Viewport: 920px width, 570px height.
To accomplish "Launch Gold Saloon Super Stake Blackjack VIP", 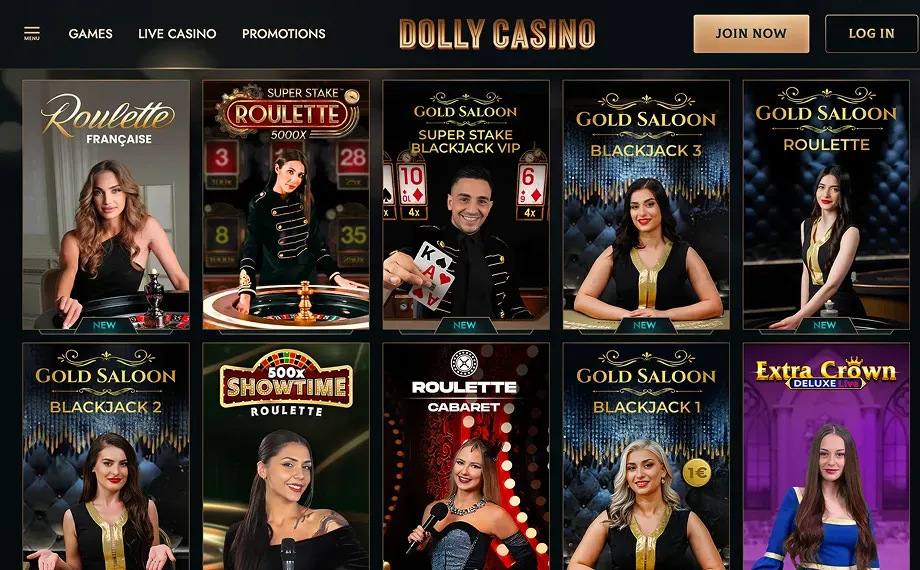I will click(466, 205).
